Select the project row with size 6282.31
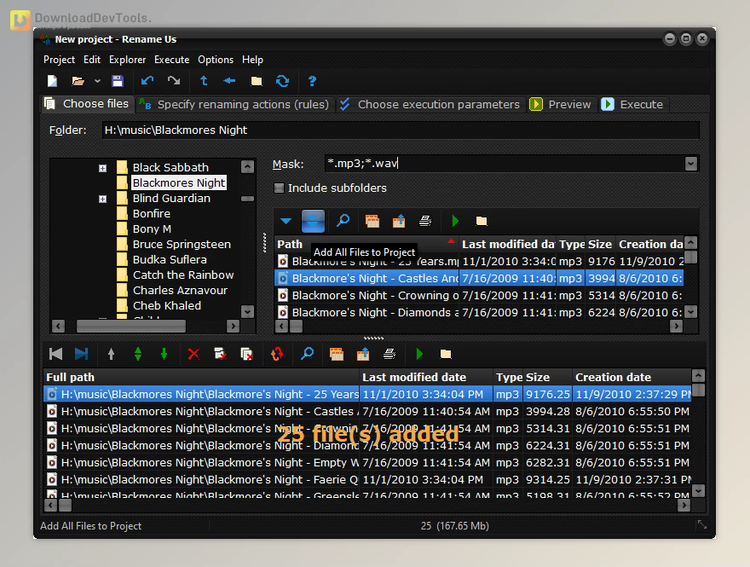This screenshot has width=750, height=567. tap(367, 463)
